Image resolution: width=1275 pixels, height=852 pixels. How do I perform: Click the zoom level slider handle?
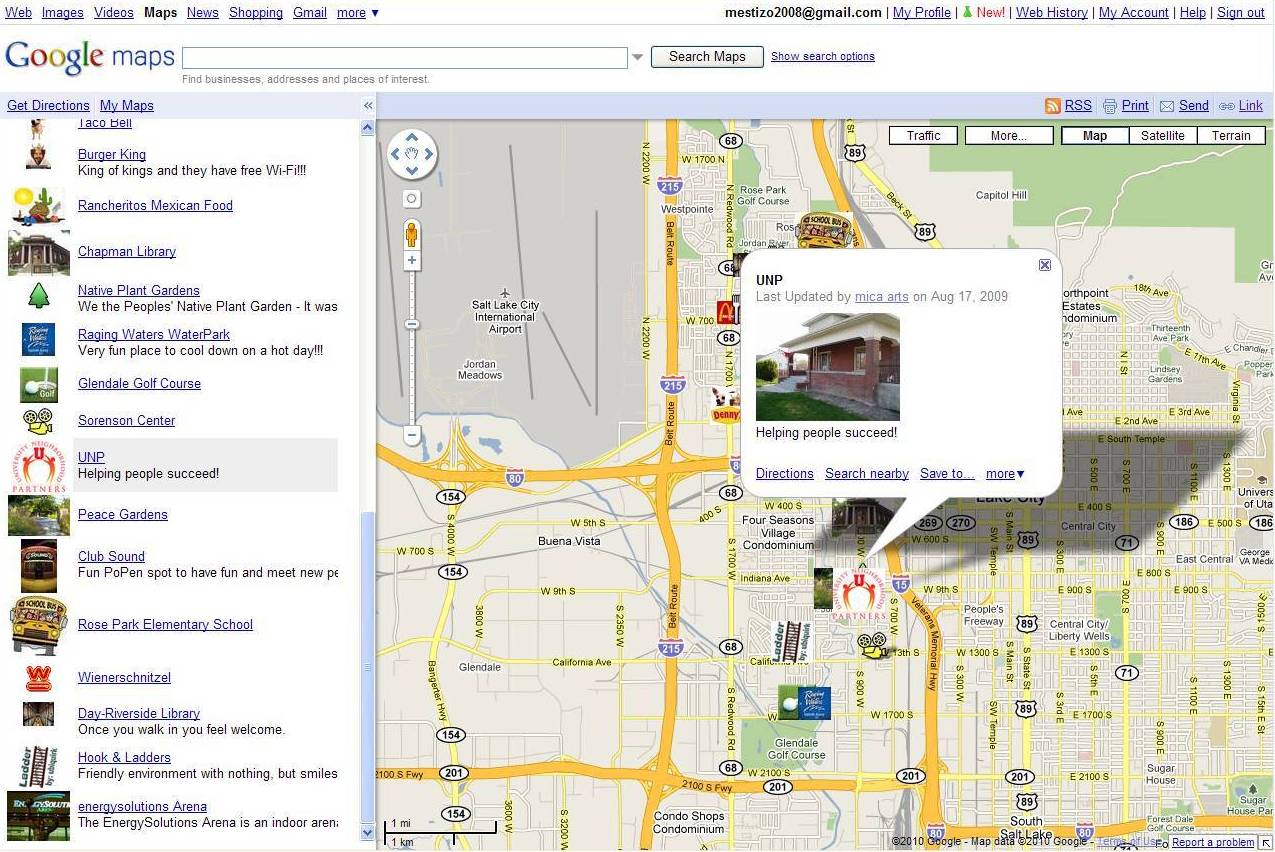412,323
